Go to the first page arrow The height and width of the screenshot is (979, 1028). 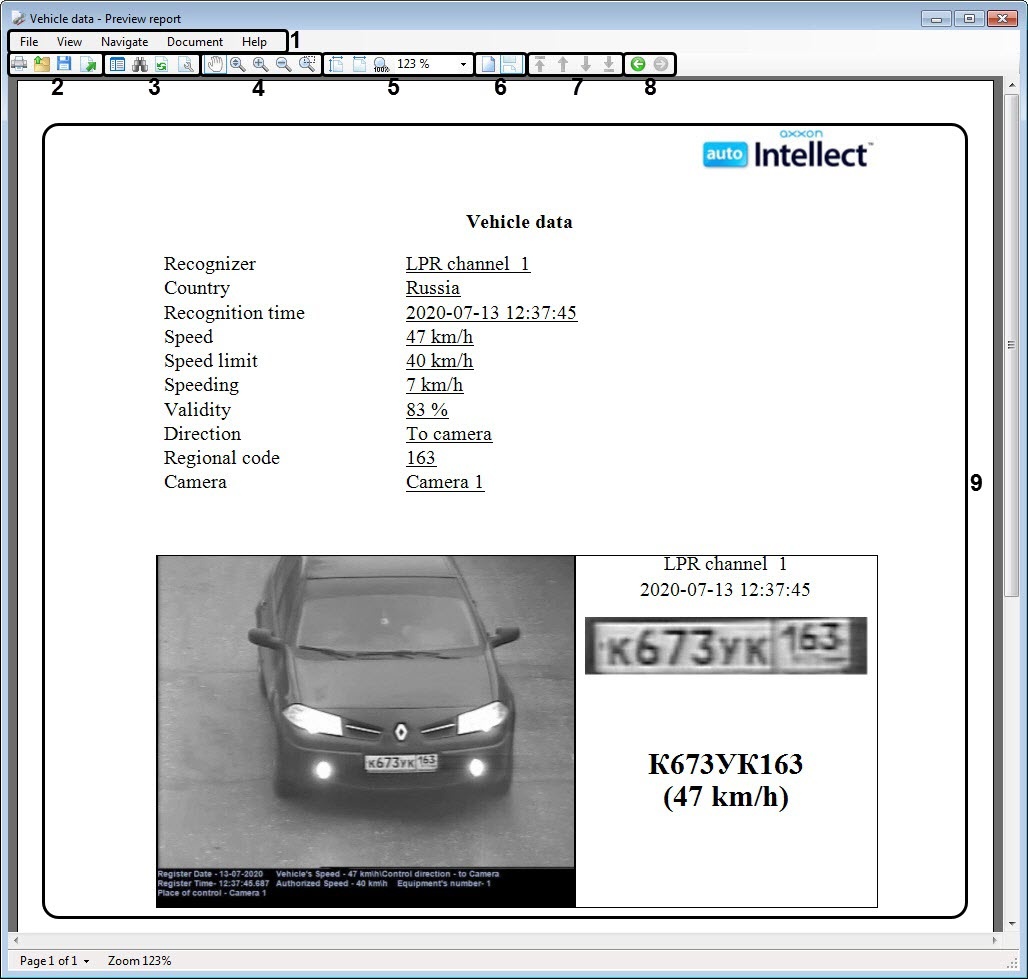click(540, 64)
